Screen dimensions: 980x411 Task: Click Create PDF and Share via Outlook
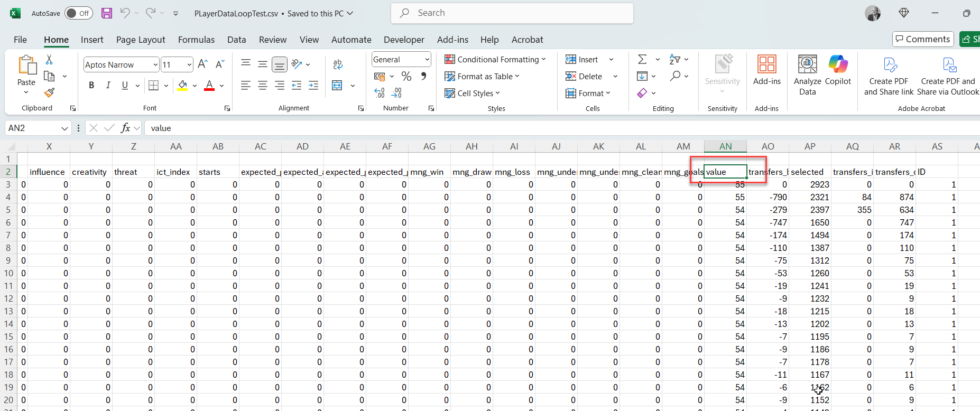pyautogui.click(x=948, y=74)
